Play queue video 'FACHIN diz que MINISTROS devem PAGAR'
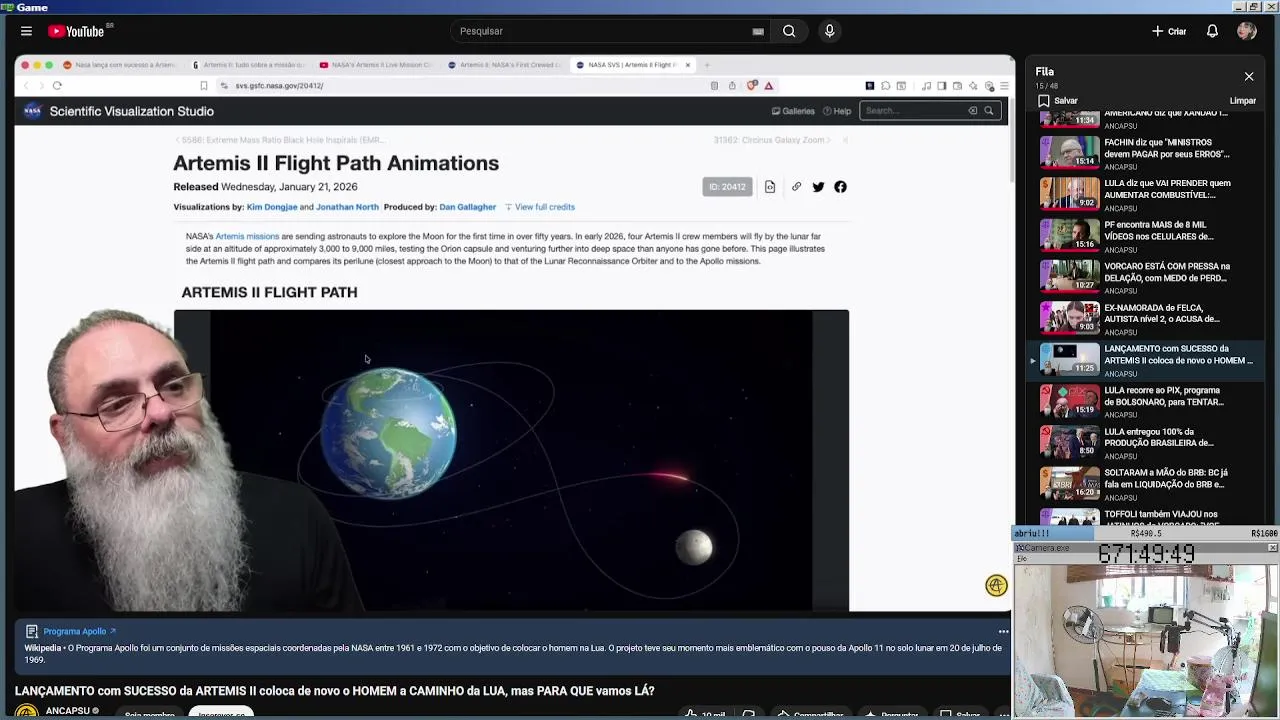 1146,154
